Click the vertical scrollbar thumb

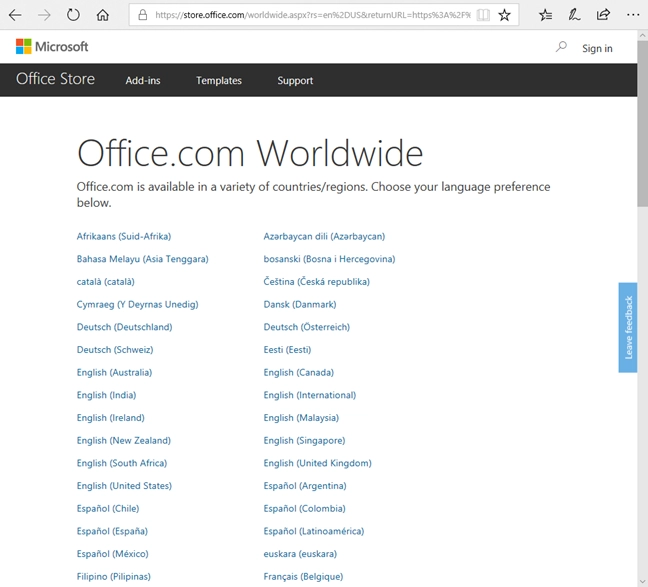(643, 124)
